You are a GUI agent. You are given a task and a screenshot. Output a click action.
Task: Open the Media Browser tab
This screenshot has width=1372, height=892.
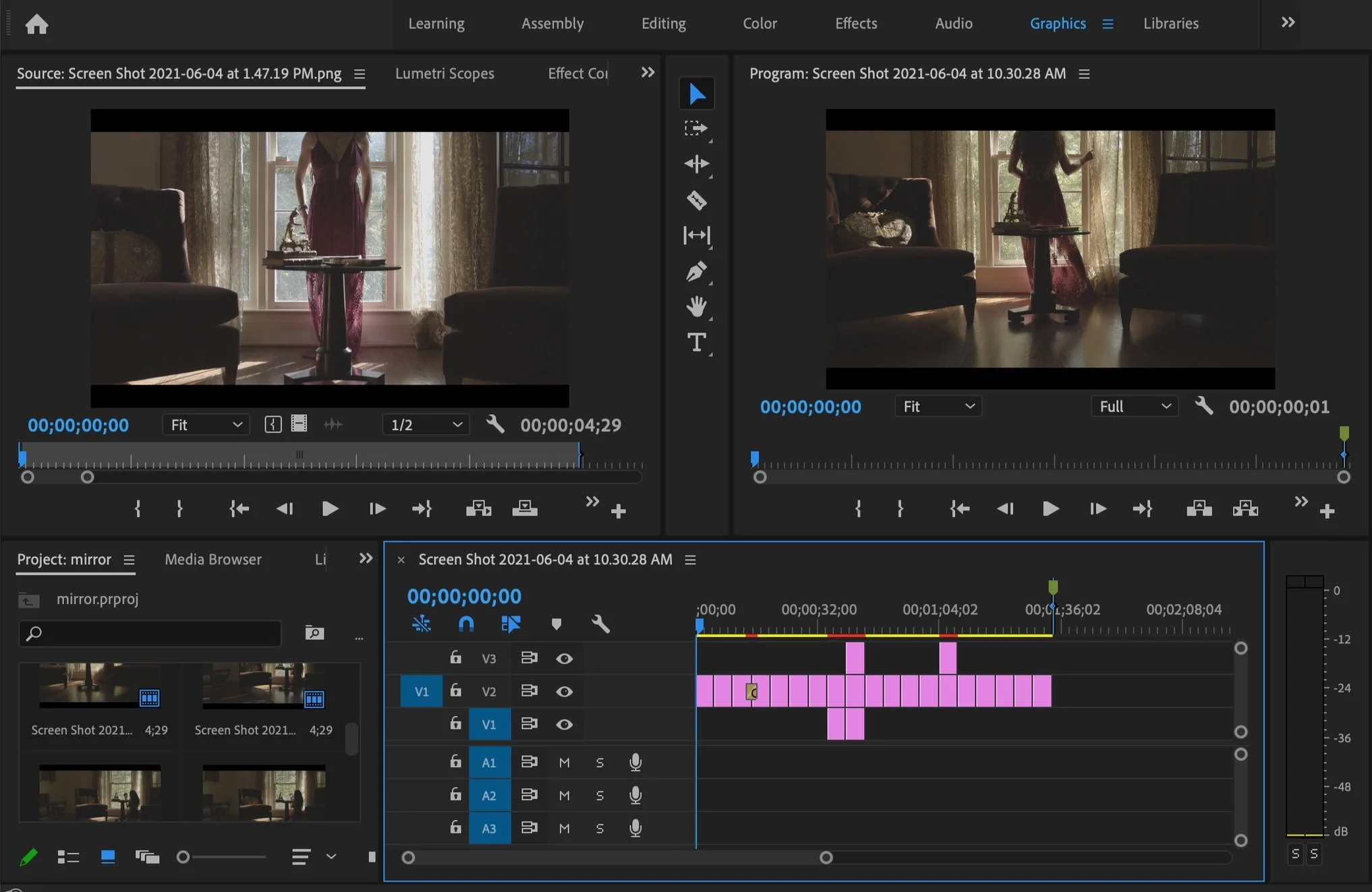(213, 560)
